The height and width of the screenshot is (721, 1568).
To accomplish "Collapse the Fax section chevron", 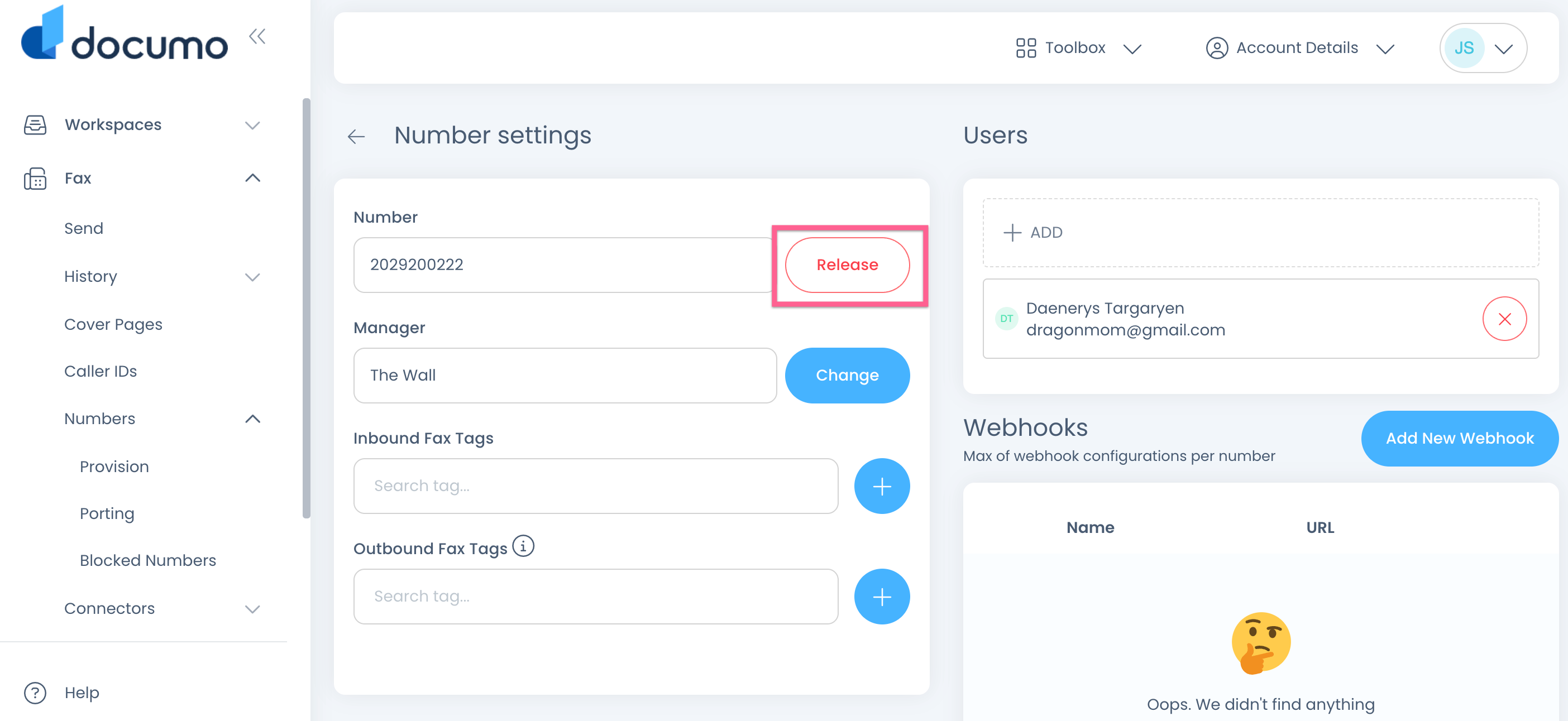I will click(252, 178).
